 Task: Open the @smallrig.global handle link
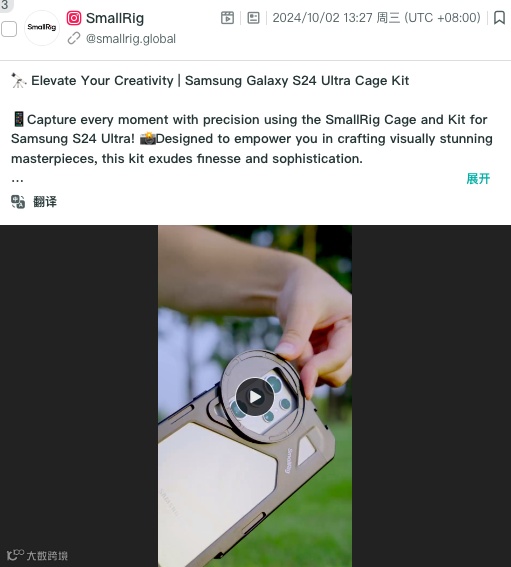click(x=131, y=39)
